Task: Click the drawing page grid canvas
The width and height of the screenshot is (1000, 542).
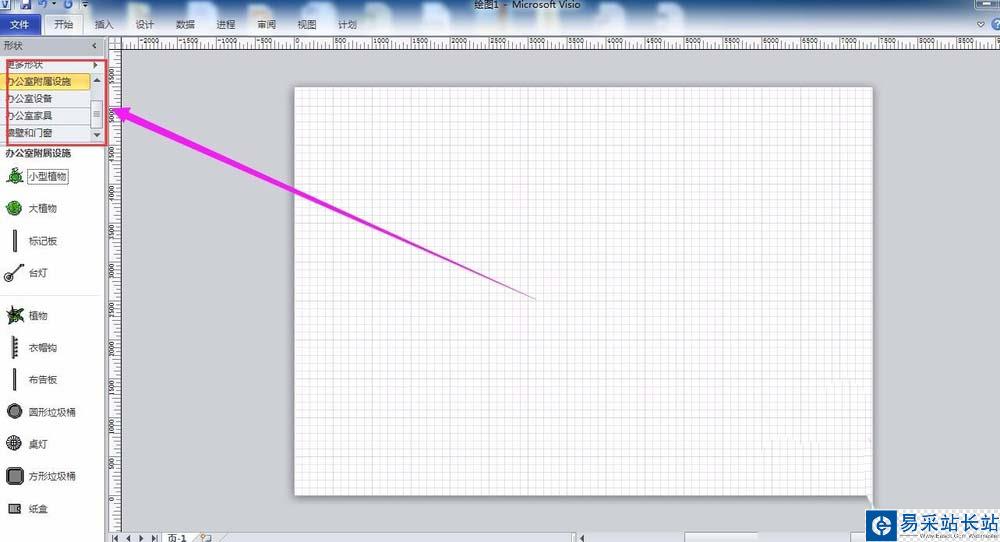Action: [x=583, y=291]
